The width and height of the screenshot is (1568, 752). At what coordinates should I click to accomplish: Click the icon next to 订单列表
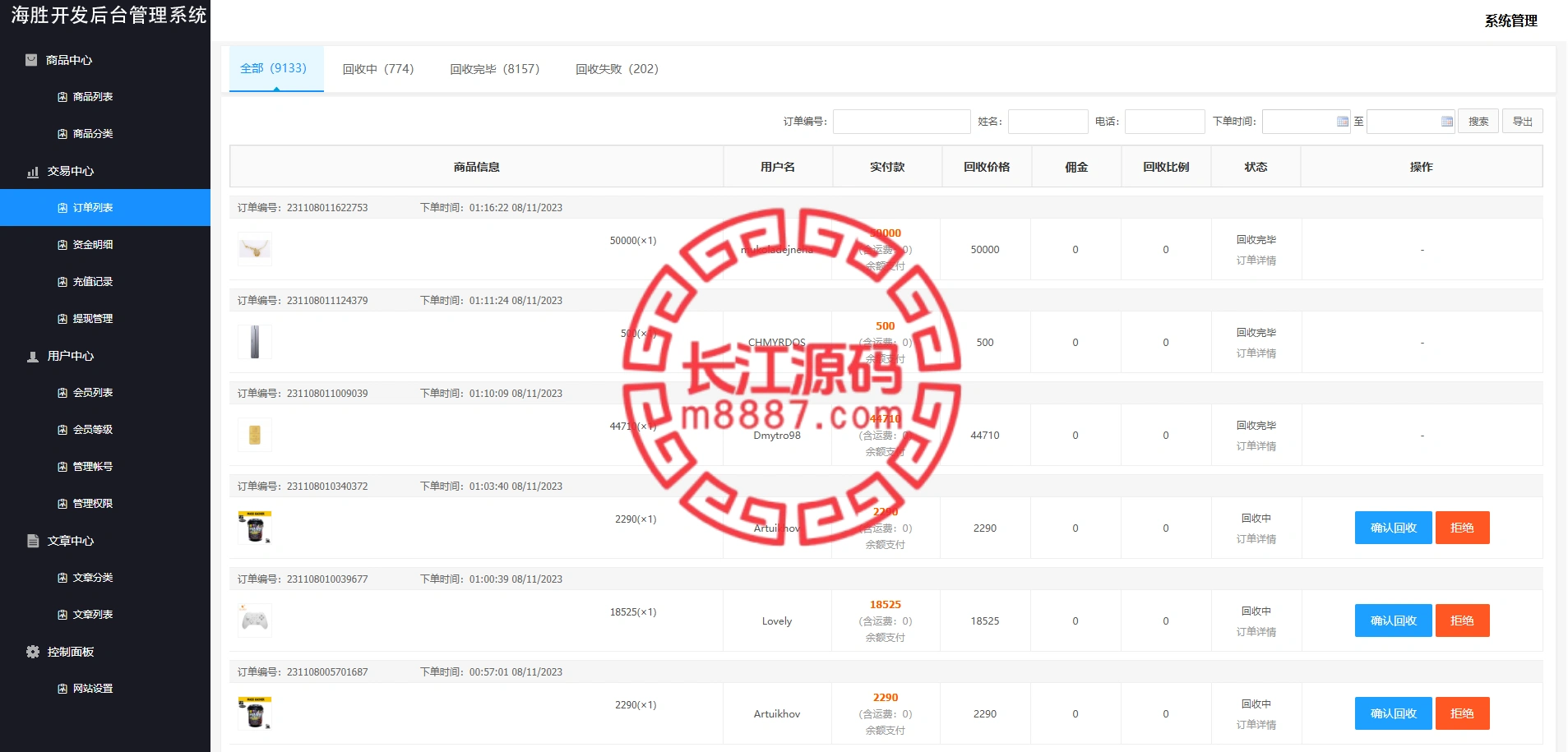62,208
